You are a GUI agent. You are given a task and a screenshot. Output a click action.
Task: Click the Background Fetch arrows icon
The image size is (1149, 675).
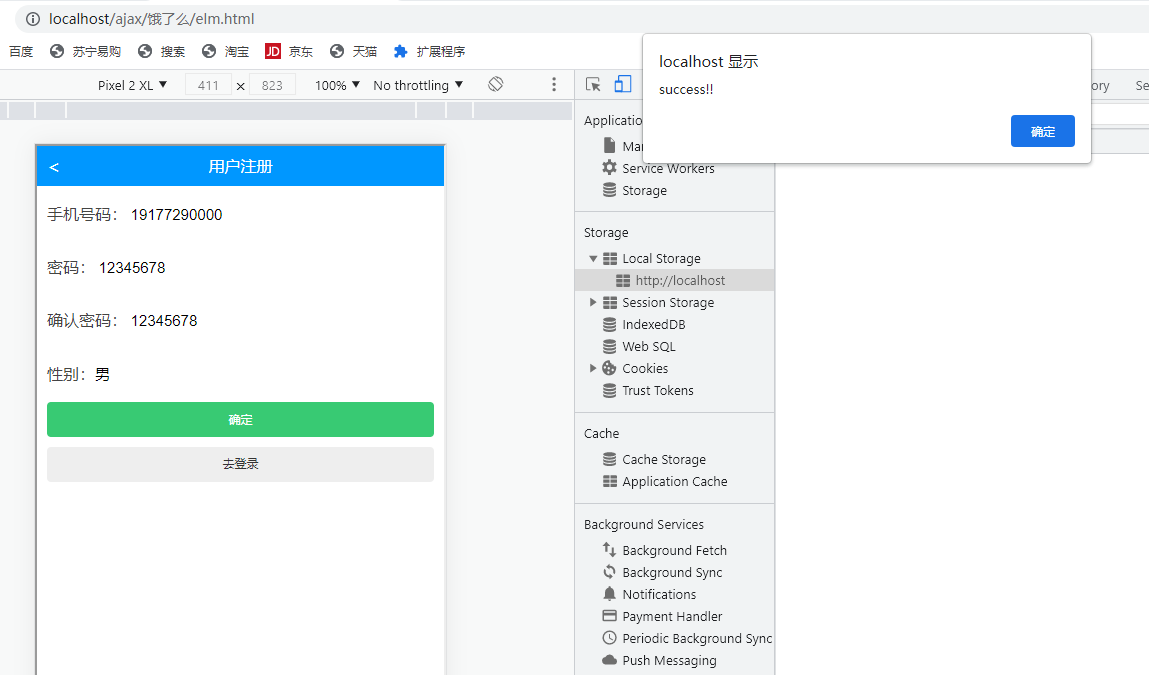609,549
